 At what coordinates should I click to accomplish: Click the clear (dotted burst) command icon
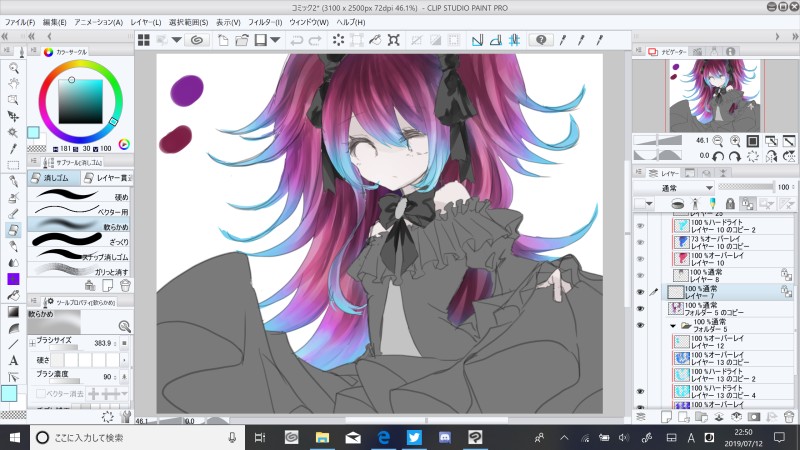(338, 40)
